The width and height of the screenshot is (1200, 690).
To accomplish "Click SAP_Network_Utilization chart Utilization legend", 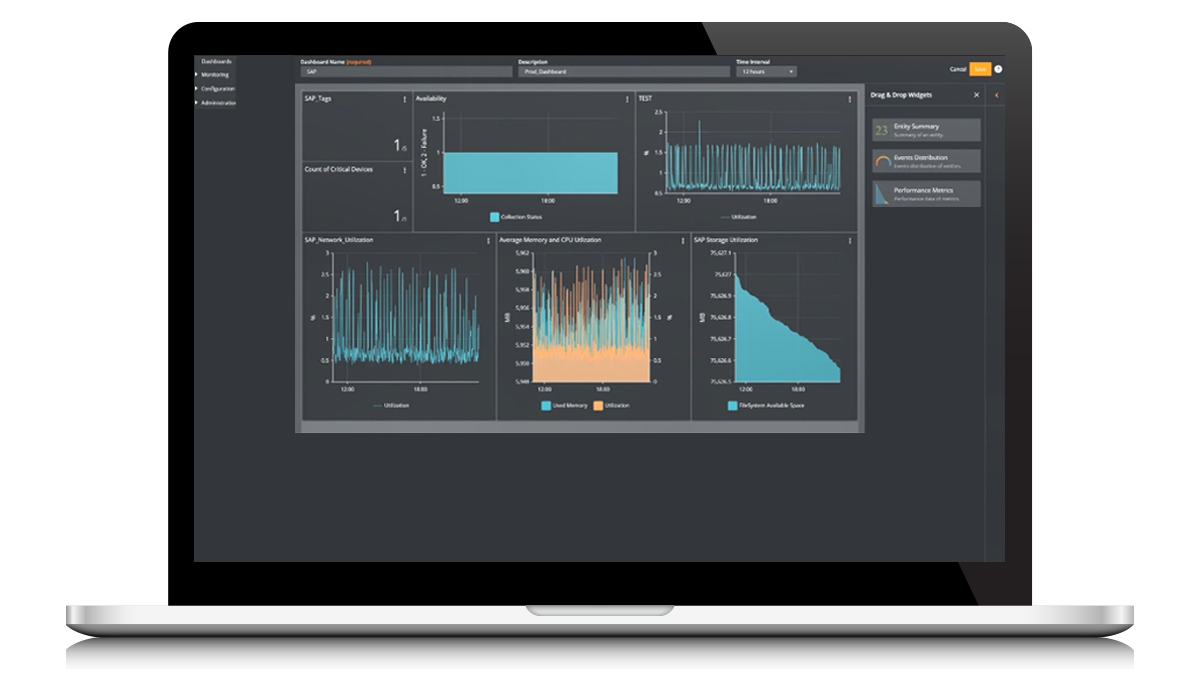I will pyautogui.click(x=390, y=405).
